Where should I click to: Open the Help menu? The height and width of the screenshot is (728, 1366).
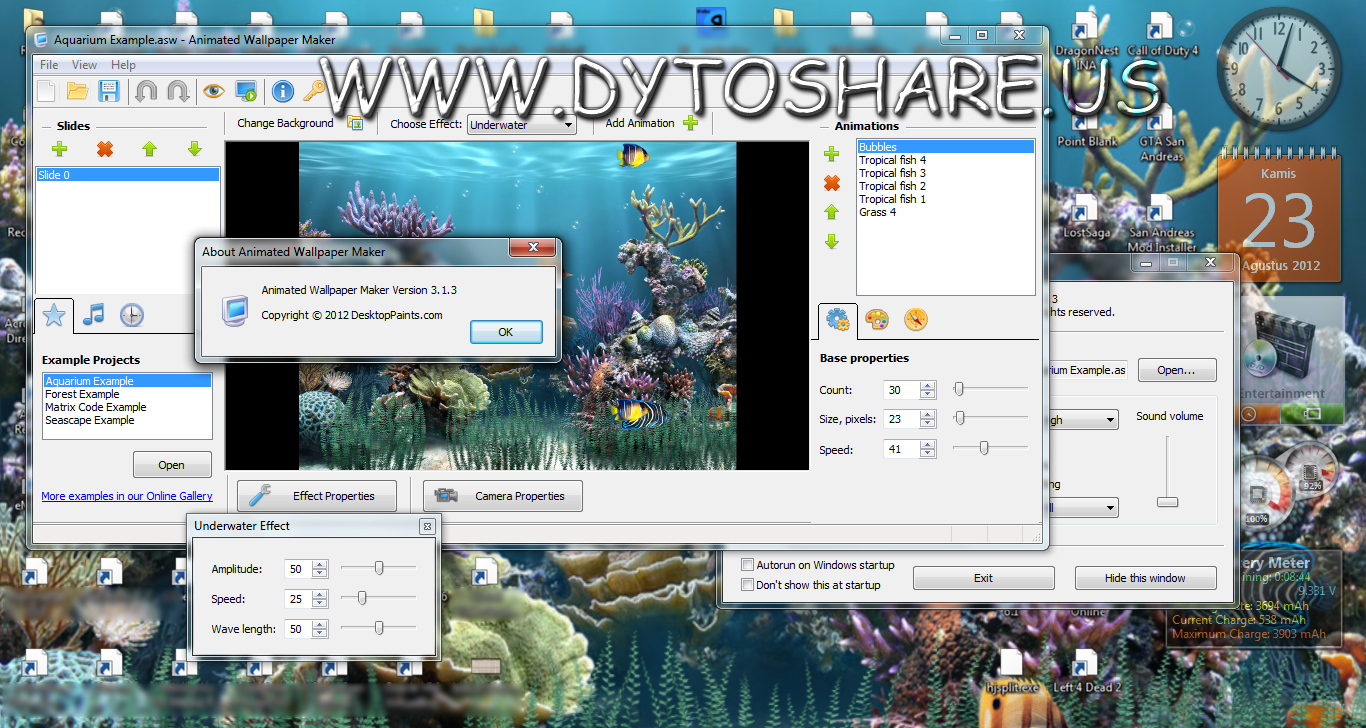click(123, 65)
